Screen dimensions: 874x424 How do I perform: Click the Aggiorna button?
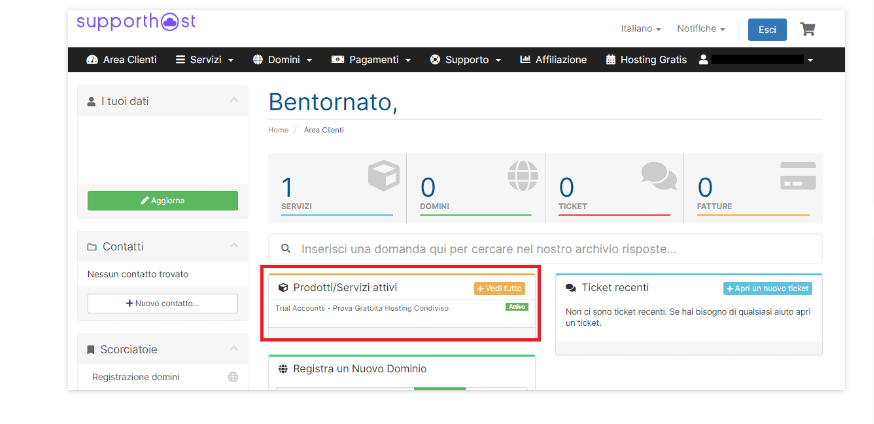point(162,200)
